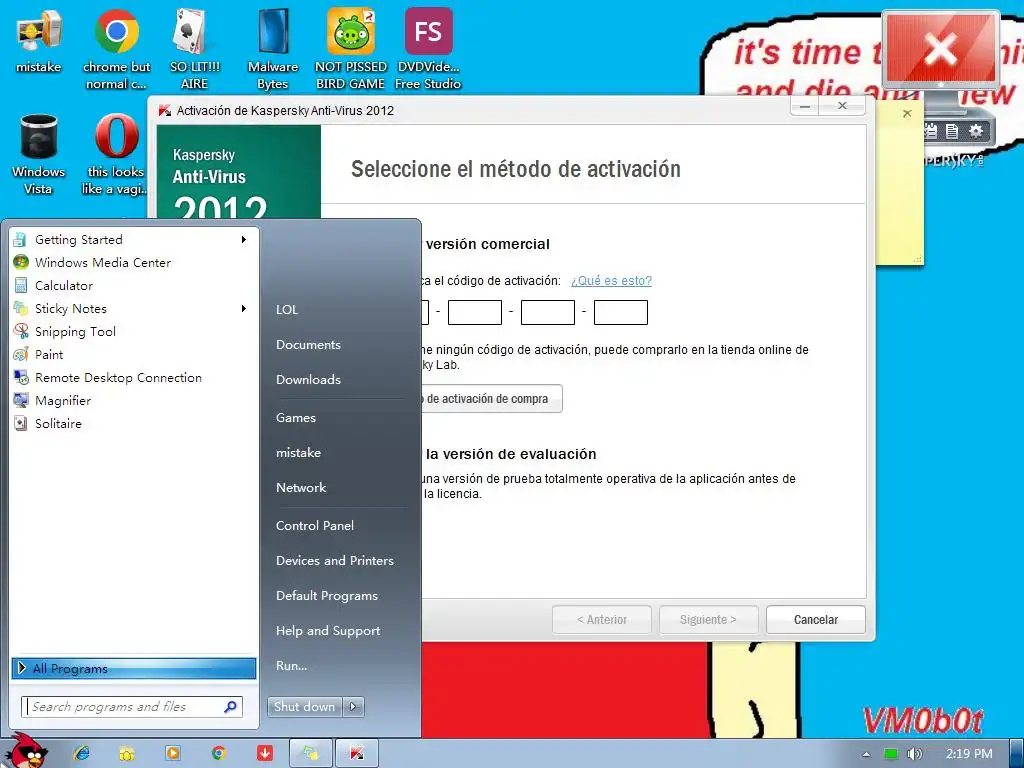Click the Cancelar button
Screen dimensions: 1024x768
[816, 620]
